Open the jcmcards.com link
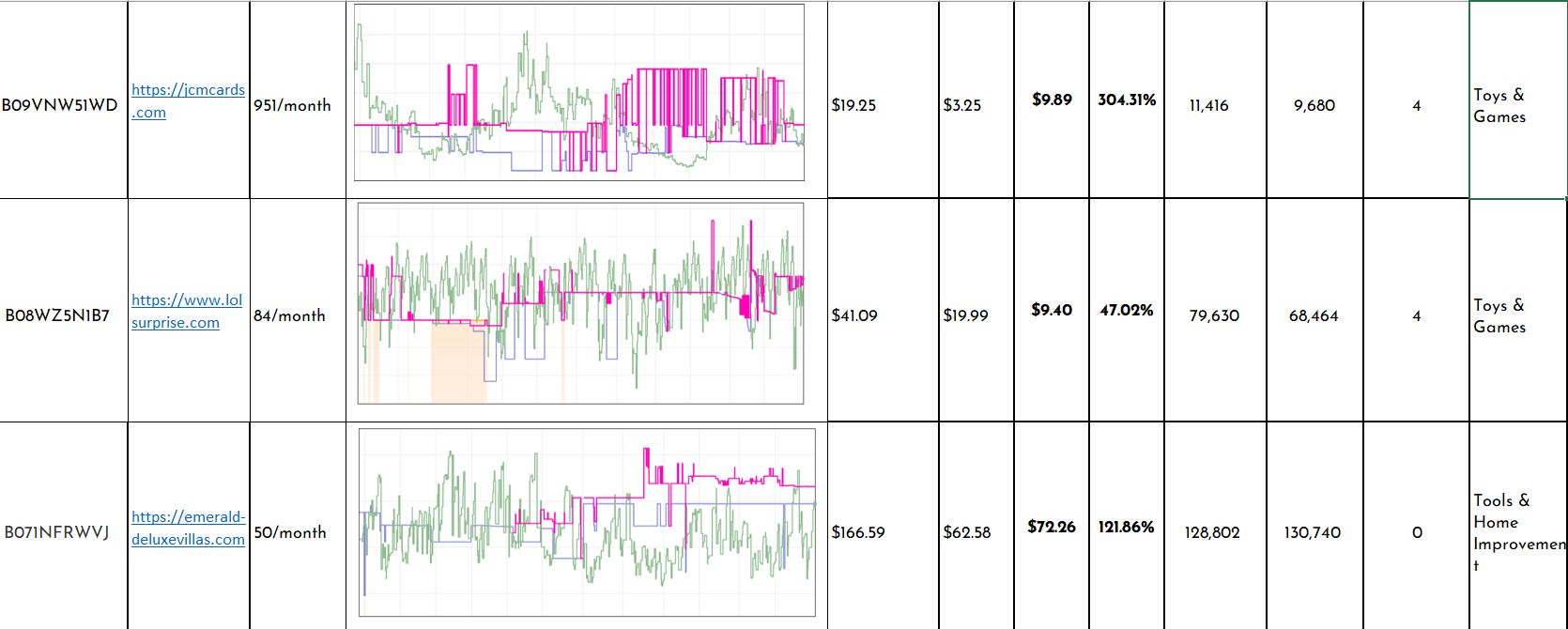This screenshot has width=1568, height=629. 188,100
